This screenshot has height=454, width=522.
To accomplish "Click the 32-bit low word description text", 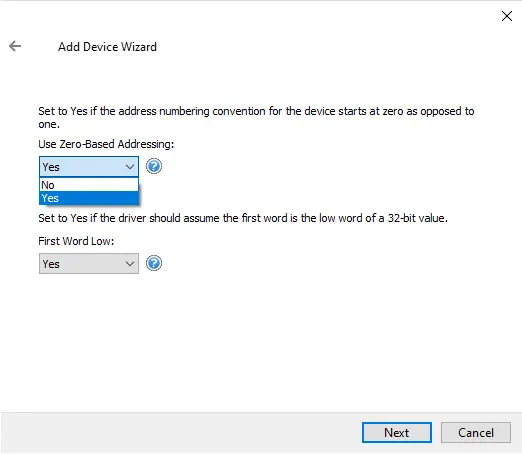I will [x=243, y=218].
